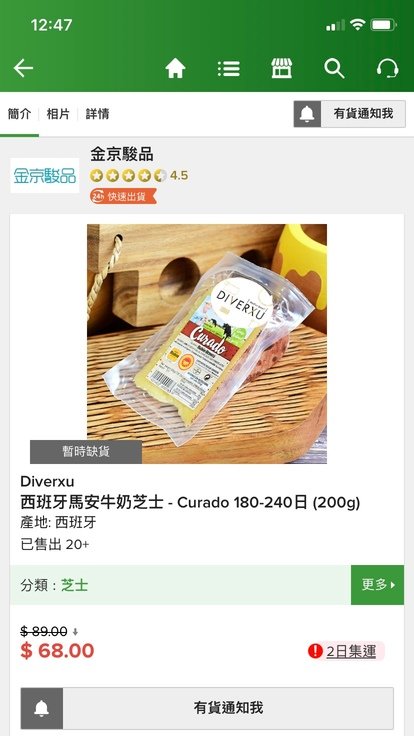This screenshot has height=736, width=414.
Task: View the Diverxu cheese product image
Action: (x=207, y=344)
